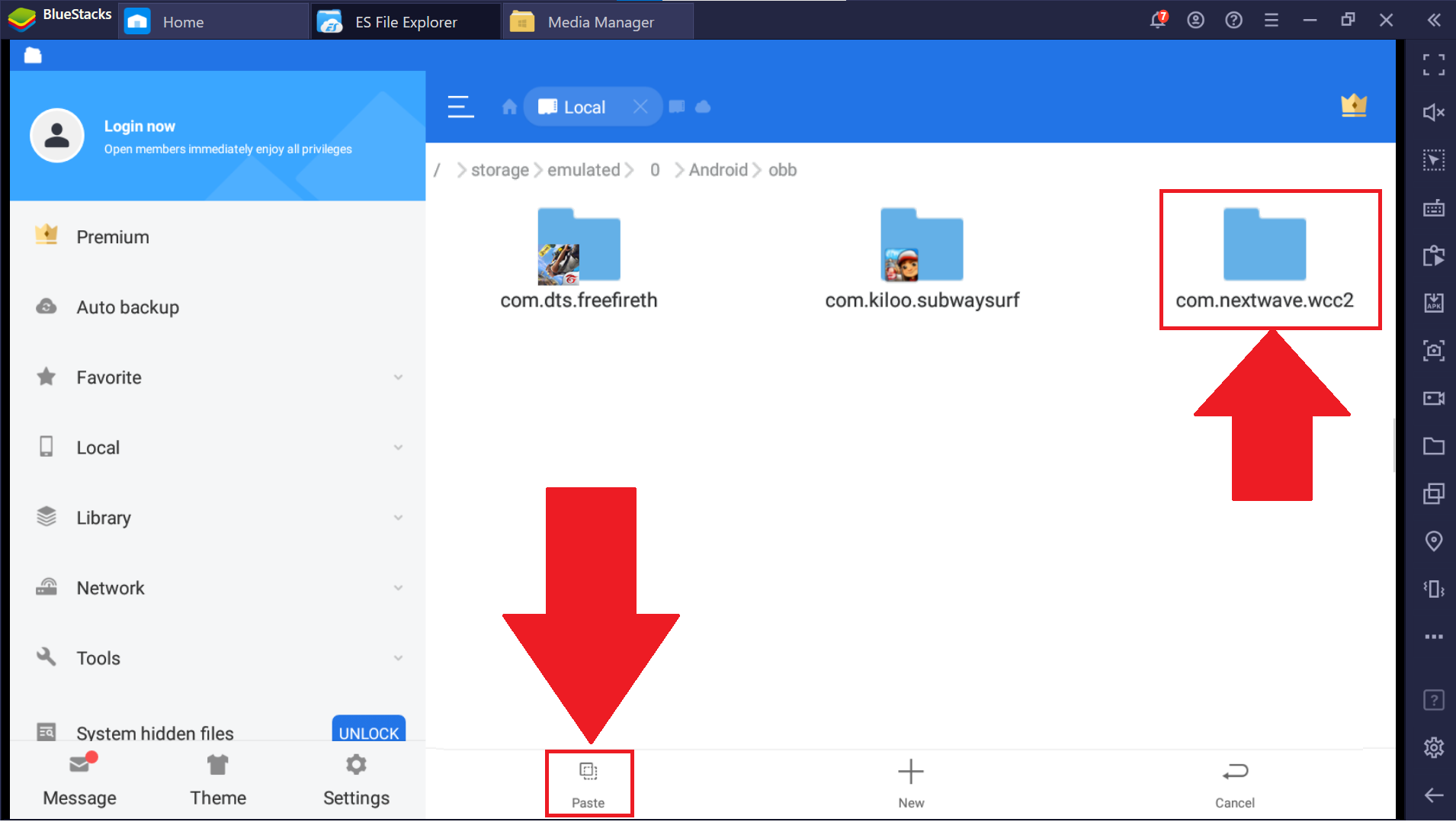Click the user avatar icon
The image size is (1456, 822).
(57, 136)
